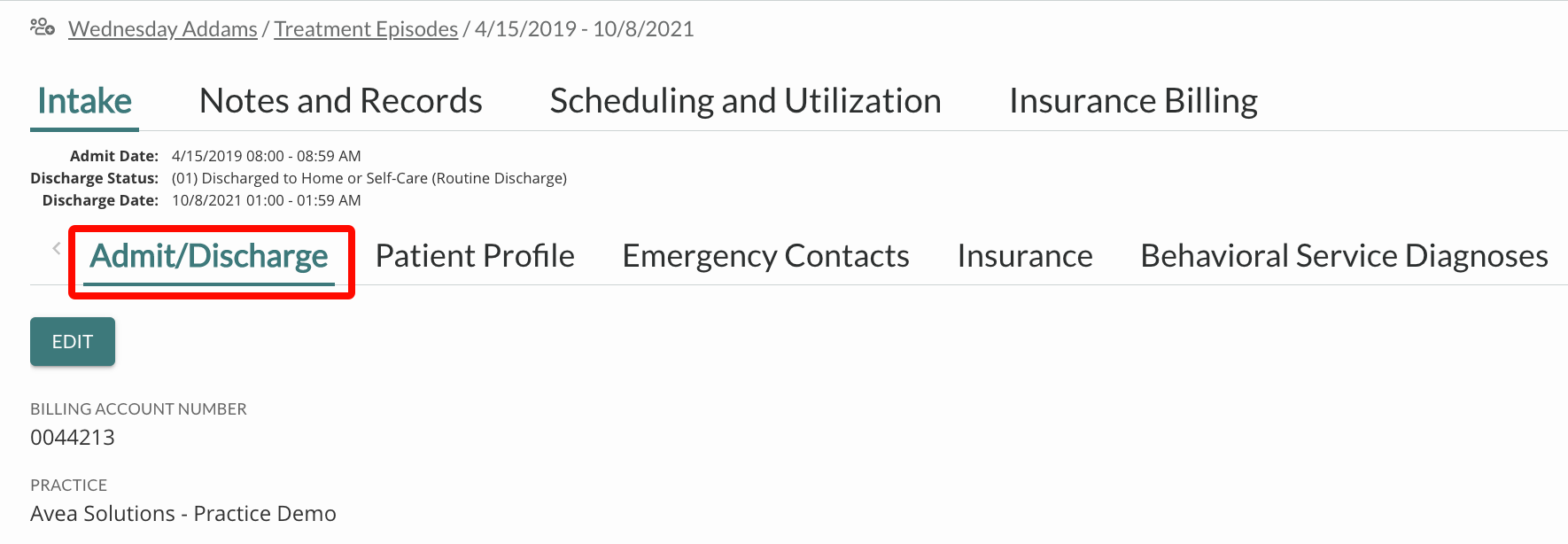
Task: View the Emergency Contacts sub-tab
Action: tap(766, 256)
